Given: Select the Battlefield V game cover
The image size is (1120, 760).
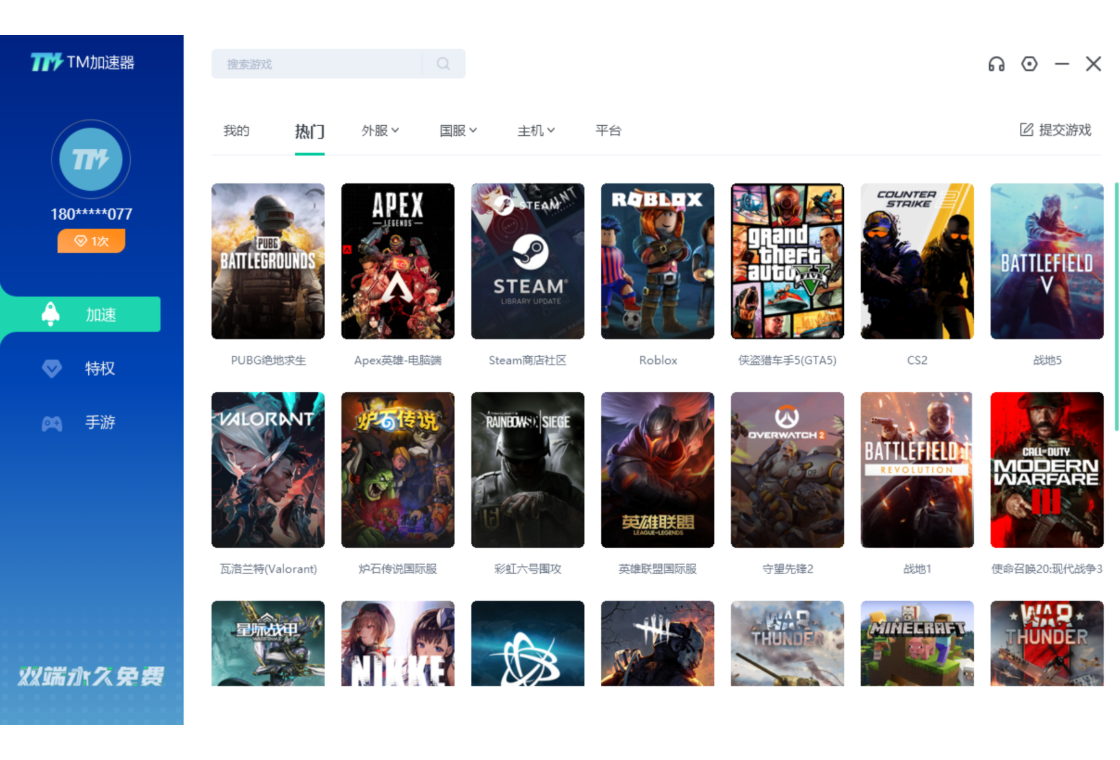Looking at the screenshot, I should (x=1047, y=261).
